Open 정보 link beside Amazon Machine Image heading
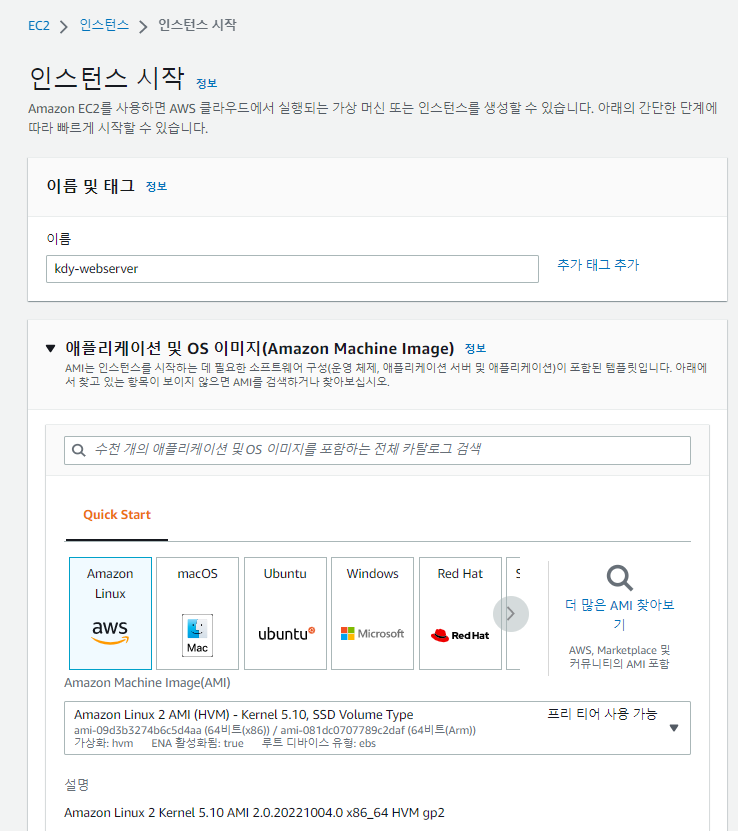This screenshot has height=831, width=738. pos(475,348)
